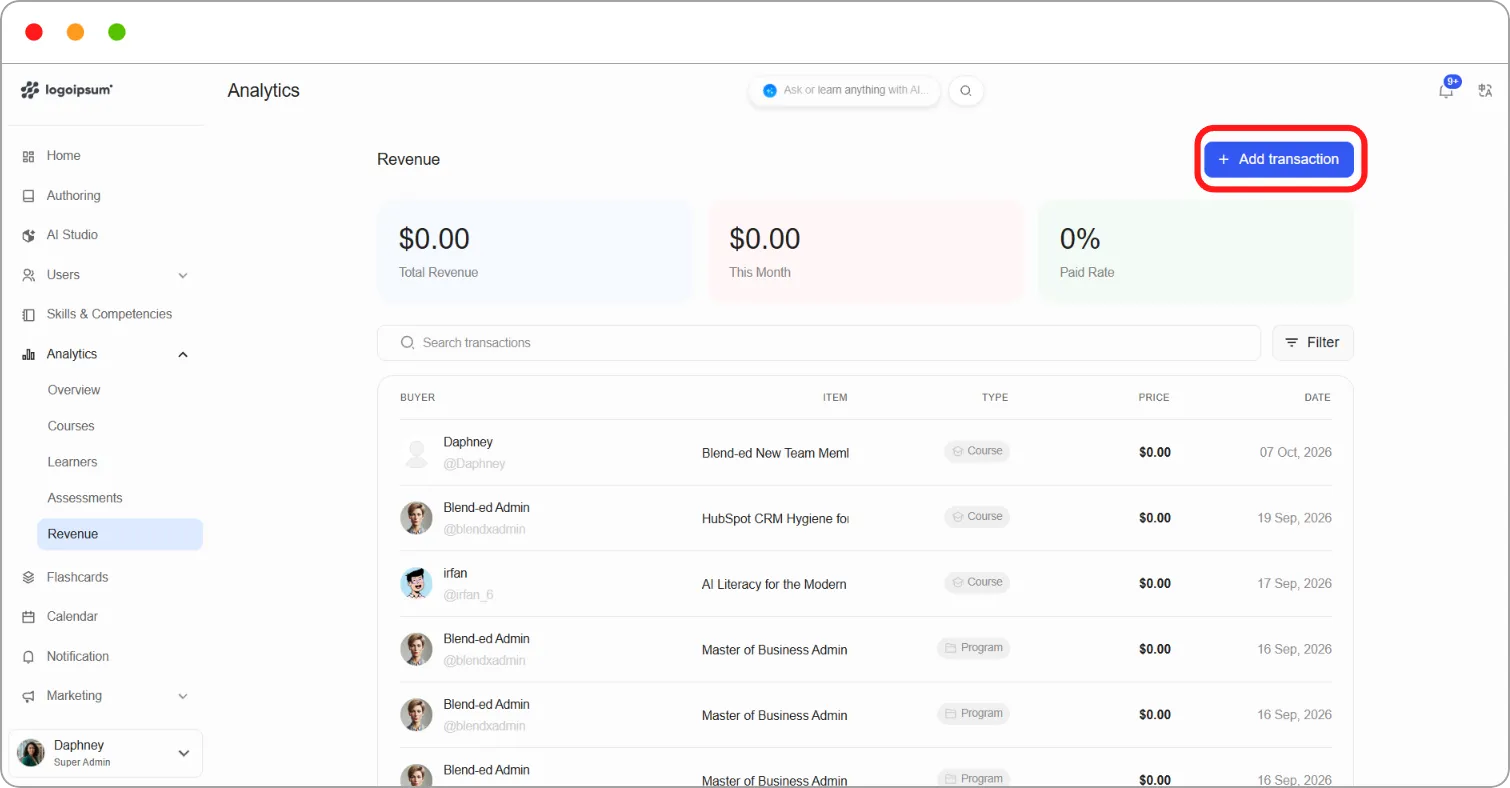Click irfan's avatar in the table
1510x788 pixels.
click(x=417, y=584)
